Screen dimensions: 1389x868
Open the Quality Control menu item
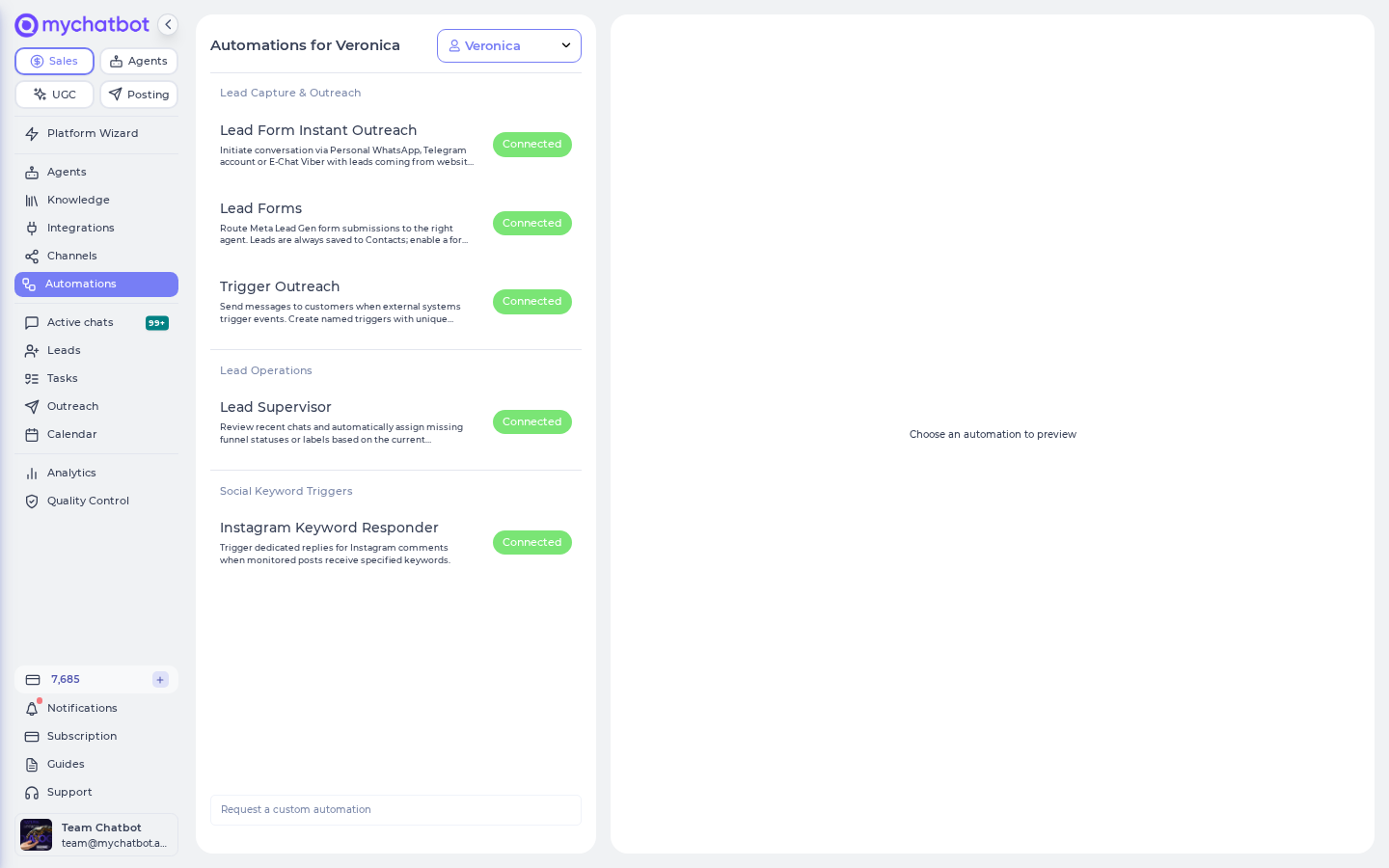[x=96, y=502]
